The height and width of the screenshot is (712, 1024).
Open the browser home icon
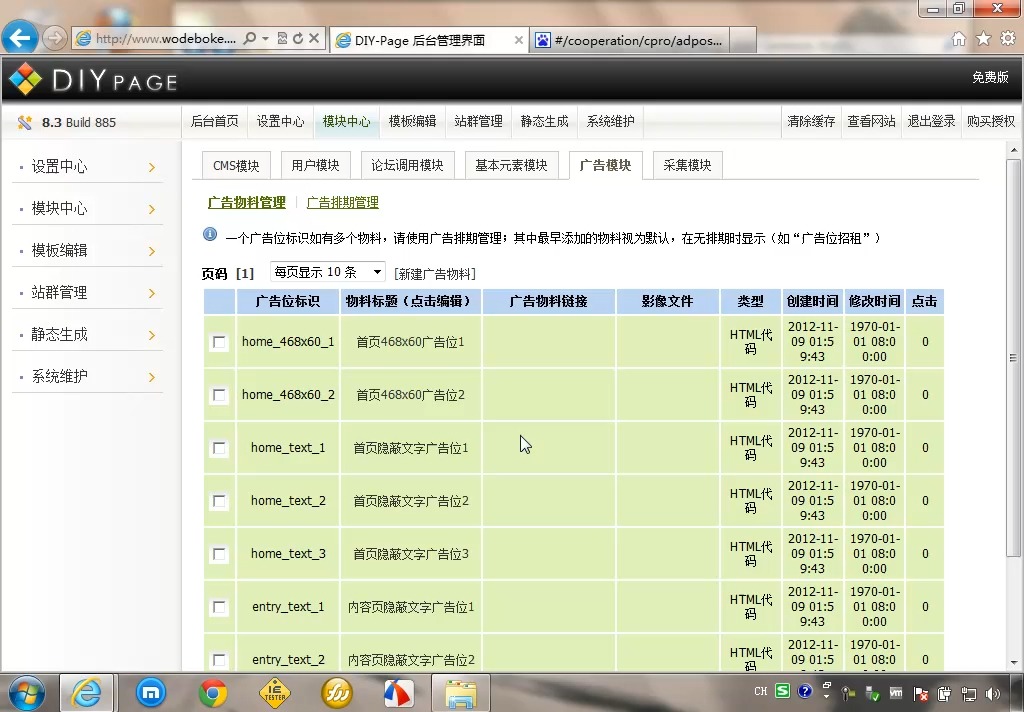(959, 39)
